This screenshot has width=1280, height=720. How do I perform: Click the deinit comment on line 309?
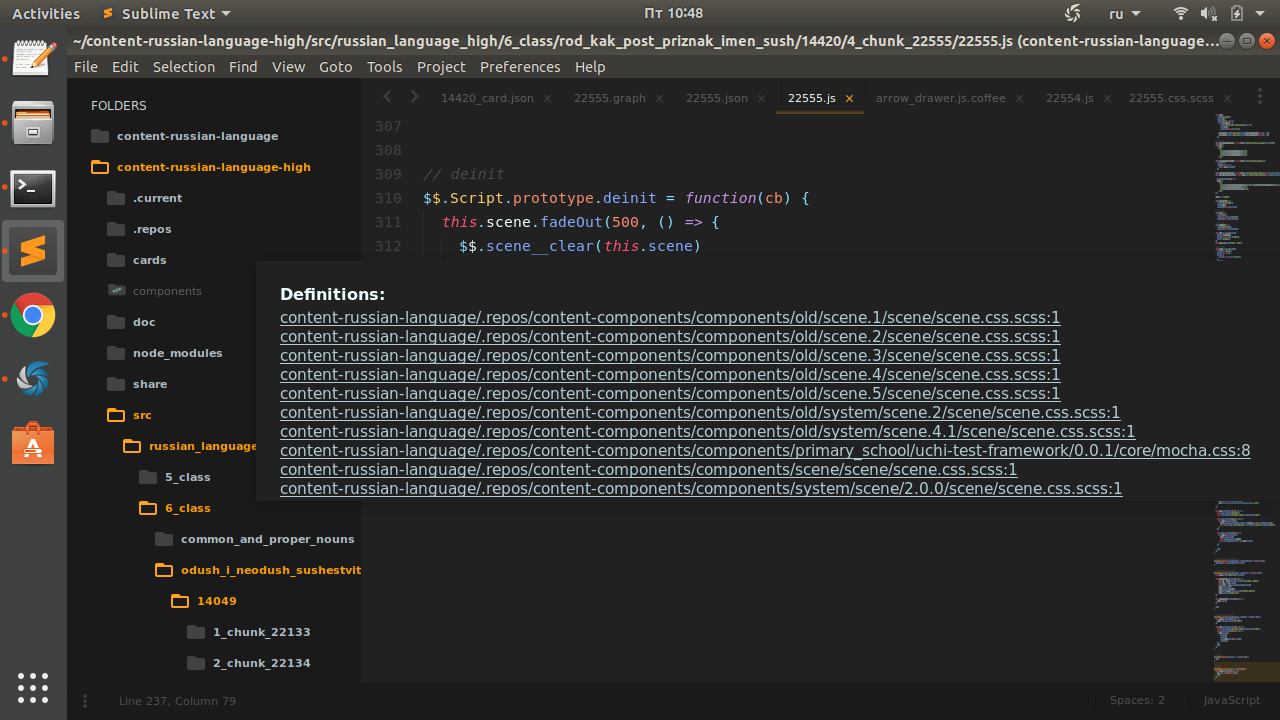464,174
